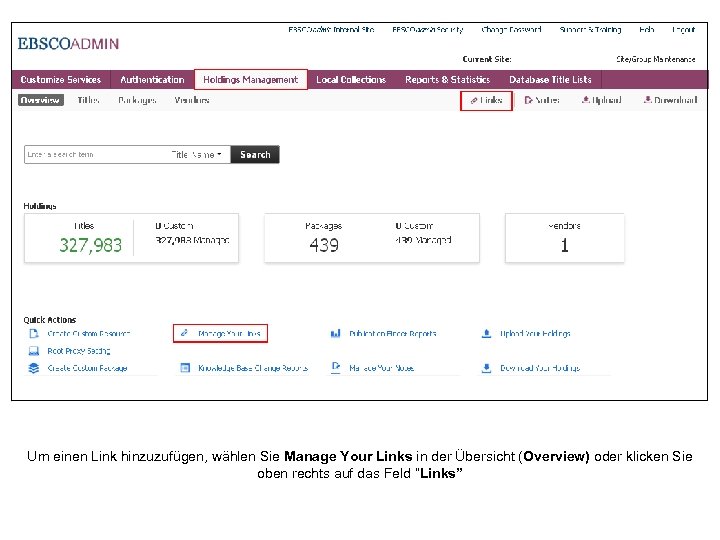Click the EBSCOadmin logo
Screen dimensions: 720x540
[x=68, y=44]
